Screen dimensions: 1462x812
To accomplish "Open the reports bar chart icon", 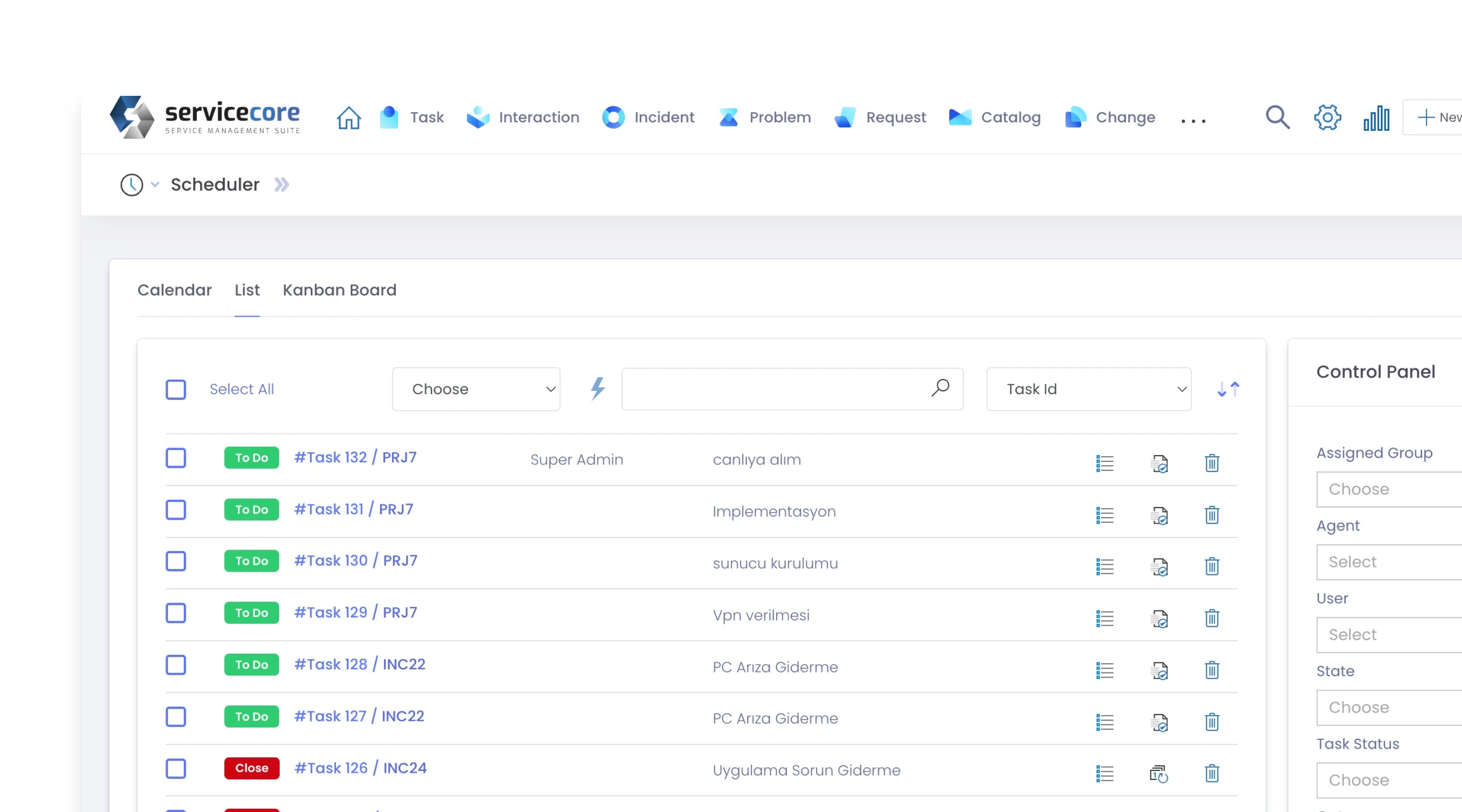I will pos(1376,118).
